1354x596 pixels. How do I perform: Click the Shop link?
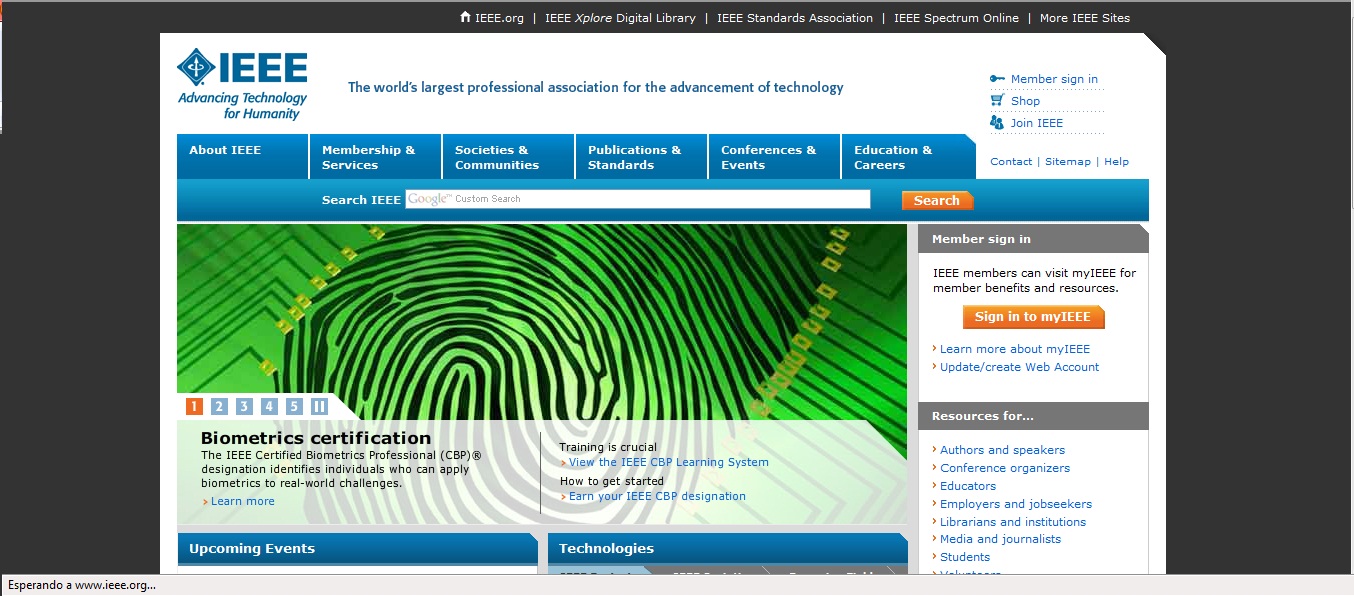(x=1025, y=101)
